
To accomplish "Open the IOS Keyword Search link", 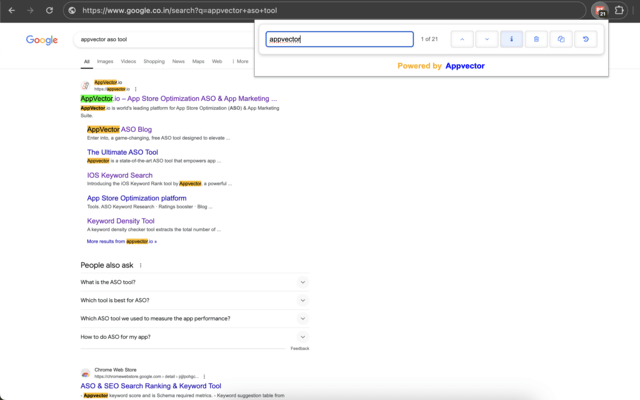I will coord(120,175).
